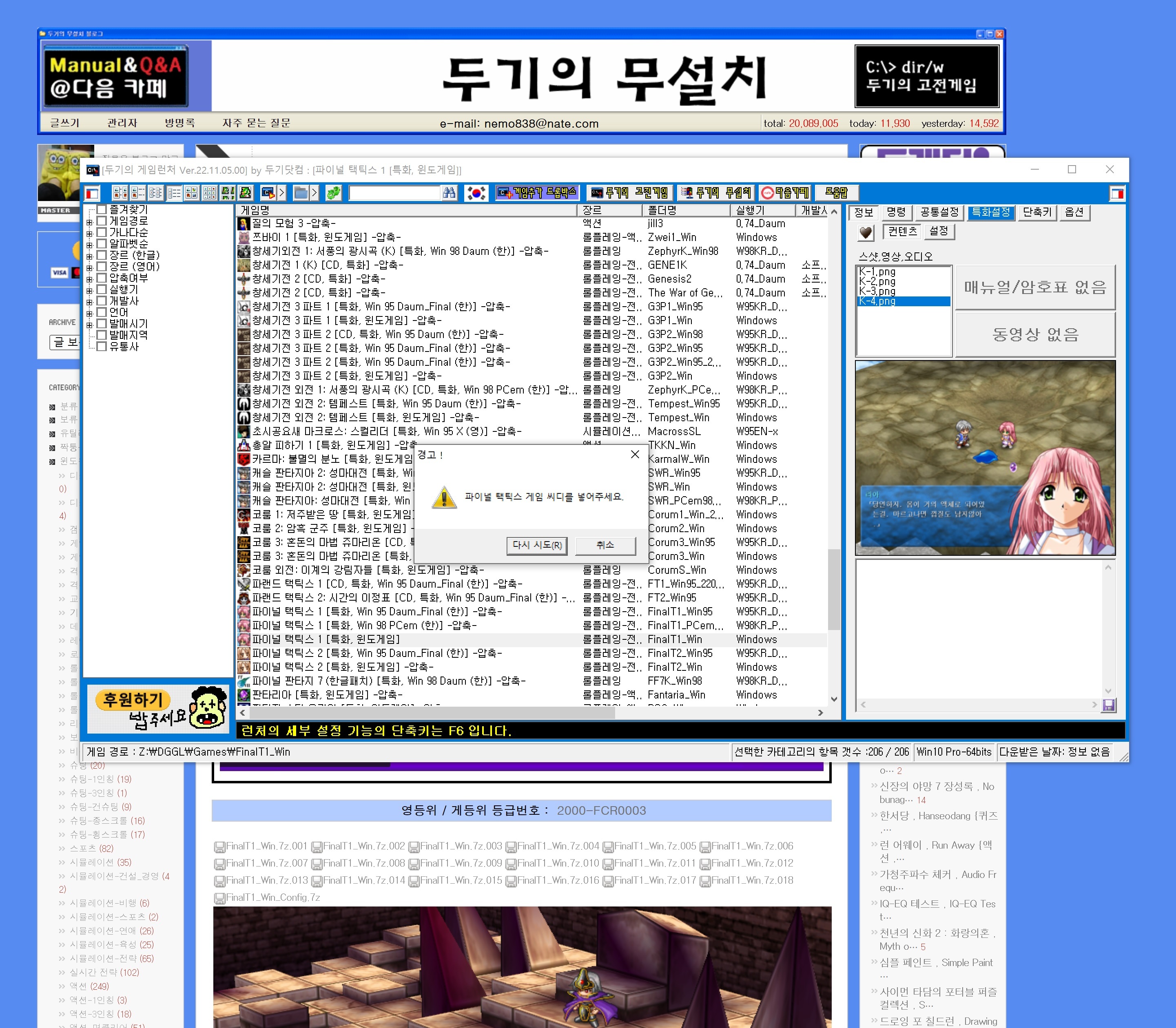
Task: Toggle left panel with red-white icon
Action: click(93, 193)
